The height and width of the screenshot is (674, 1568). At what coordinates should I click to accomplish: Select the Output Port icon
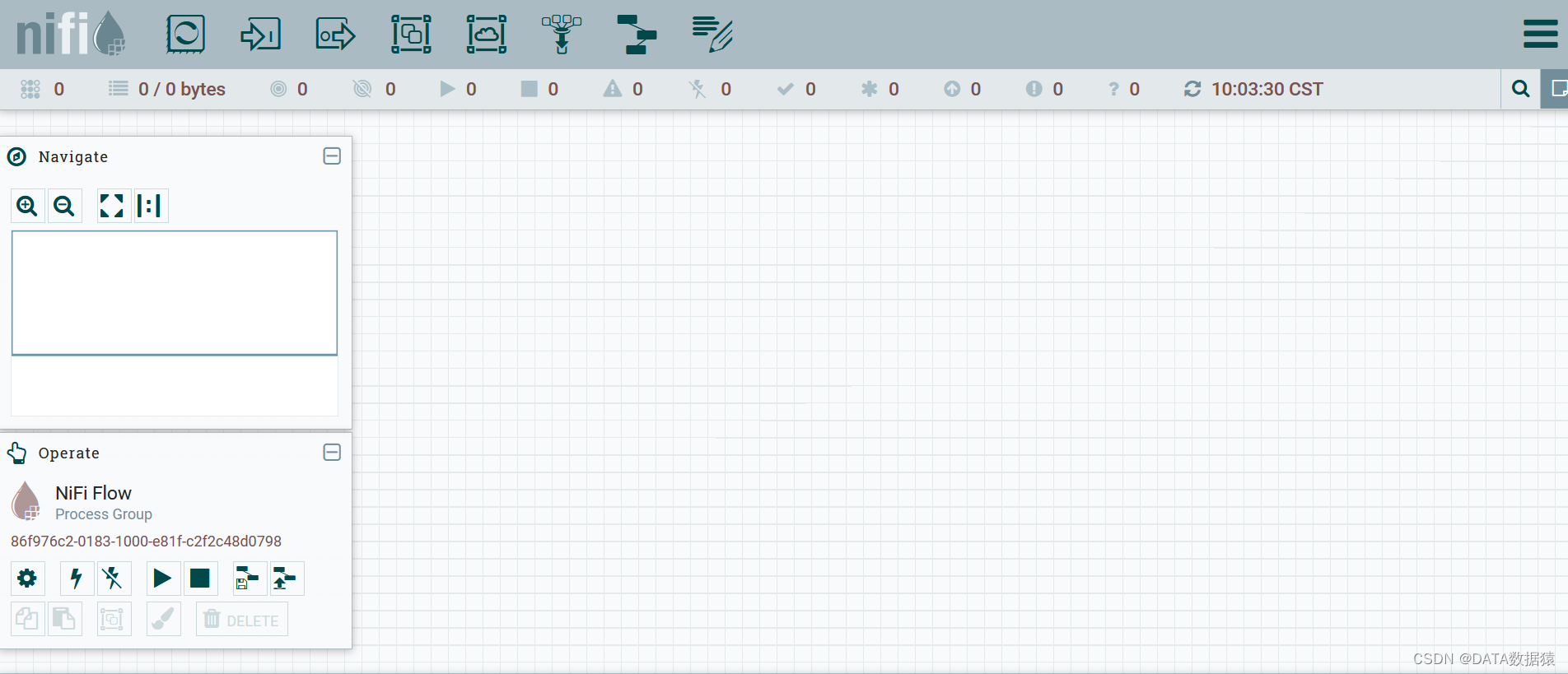(x=336, y=35)
